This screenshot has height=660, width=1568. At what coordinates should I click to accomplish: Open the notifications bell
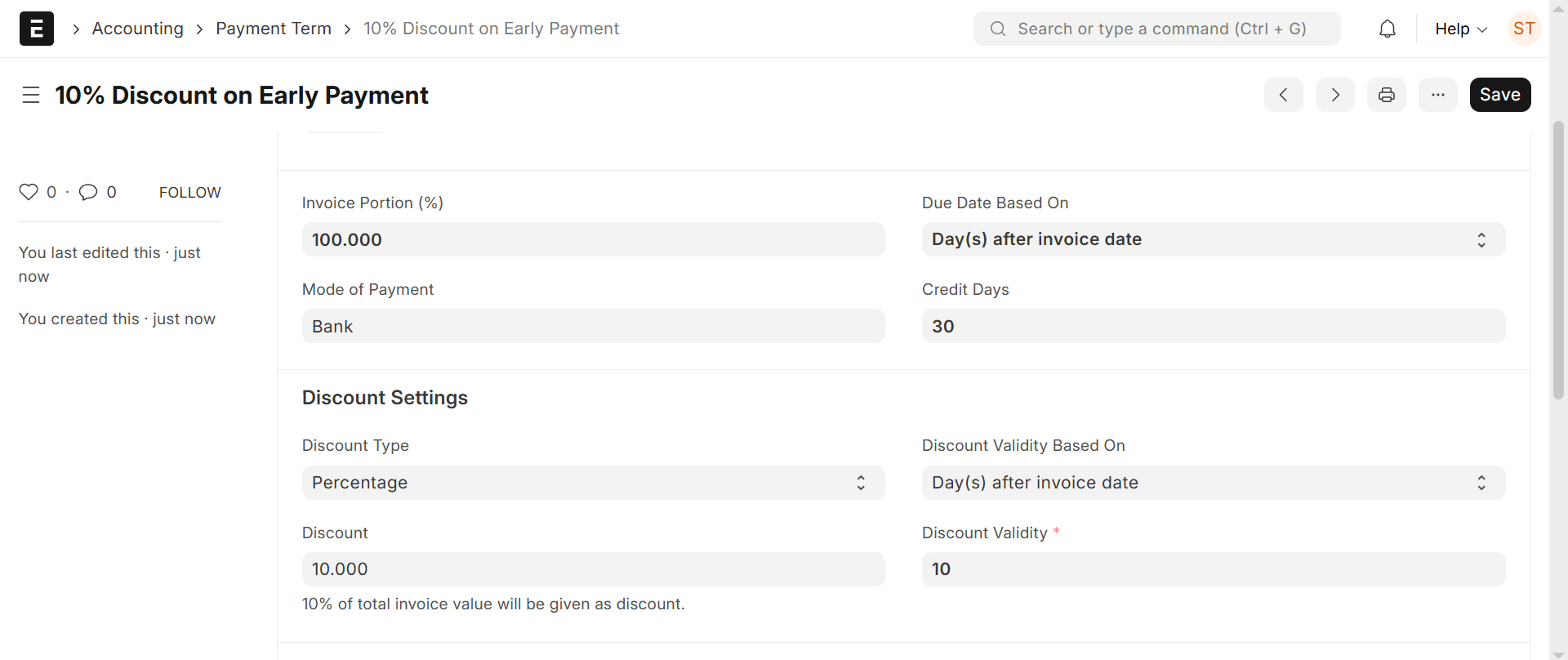[1388, 29]
